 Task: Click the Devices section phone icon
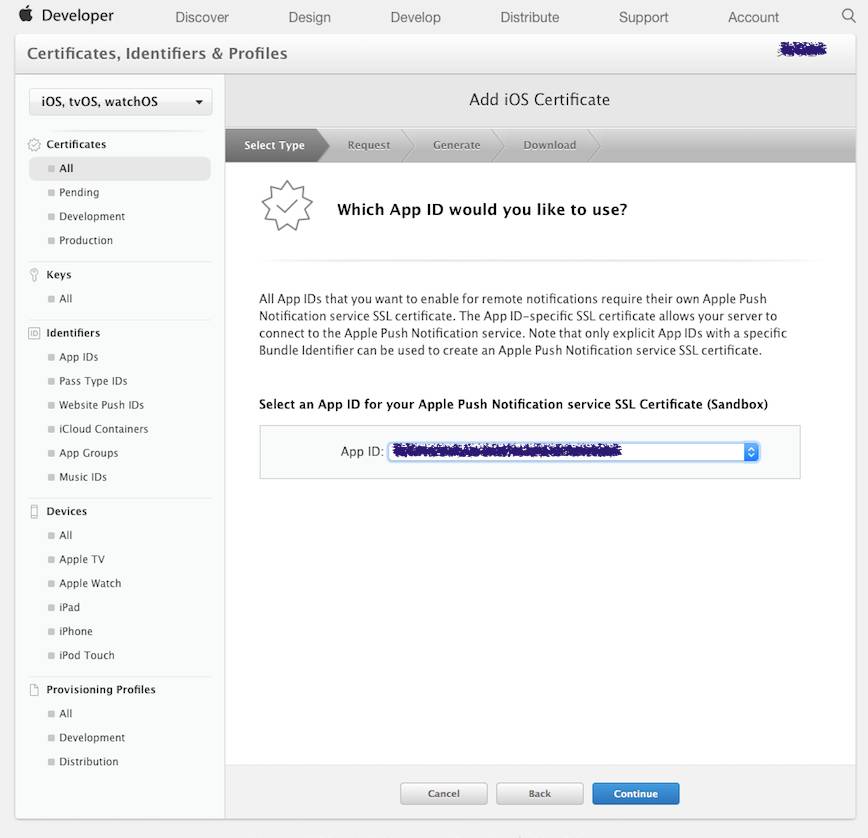point(34,511)
